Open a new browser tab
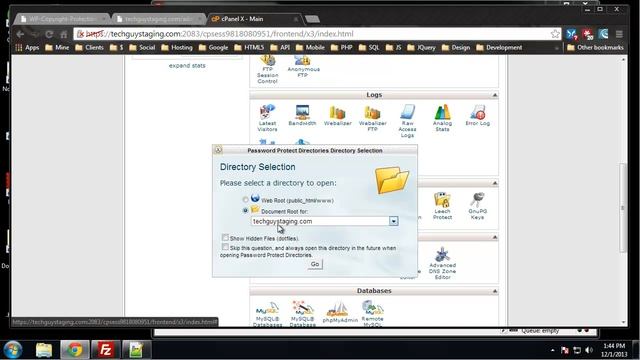 [312, 19]
